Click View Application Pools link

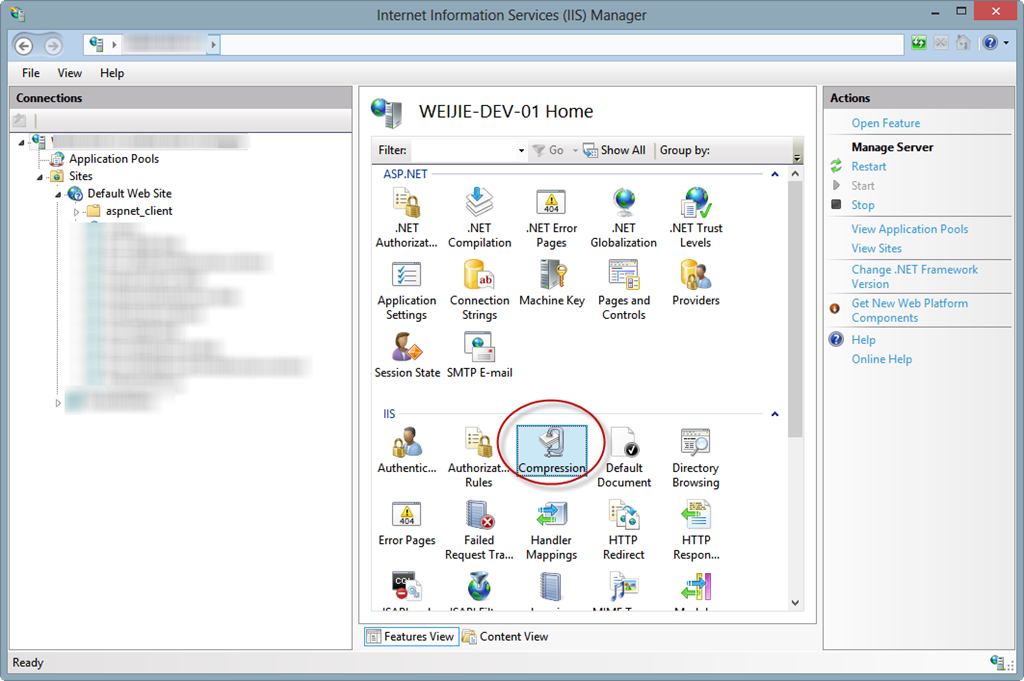(910, 229)
